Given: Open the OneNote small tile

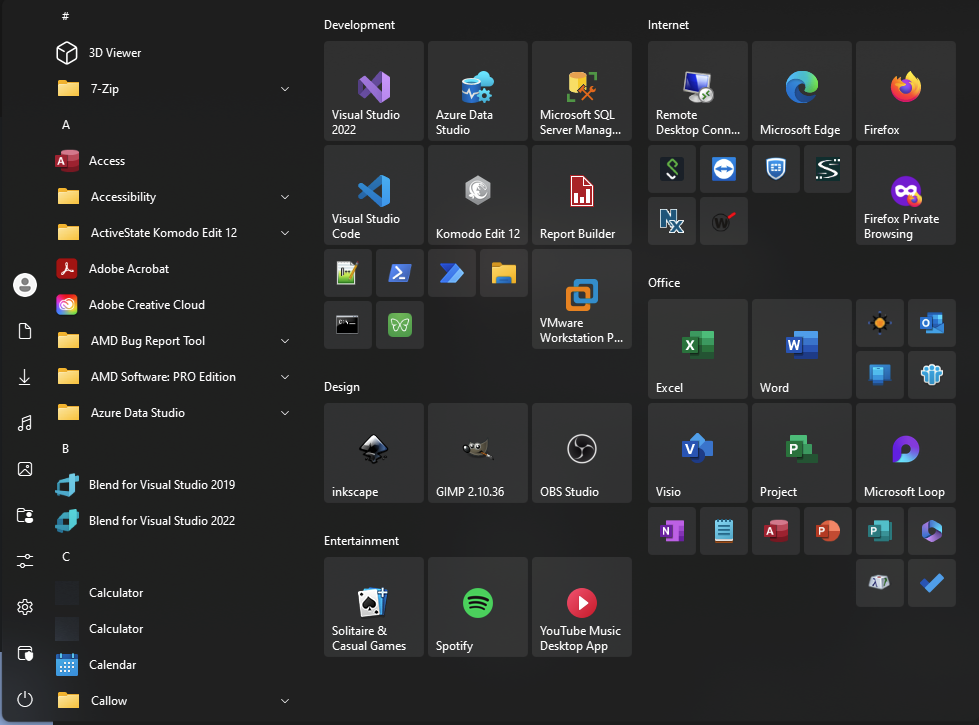Looking at the screenshot, I should click(x=671, y=531).
